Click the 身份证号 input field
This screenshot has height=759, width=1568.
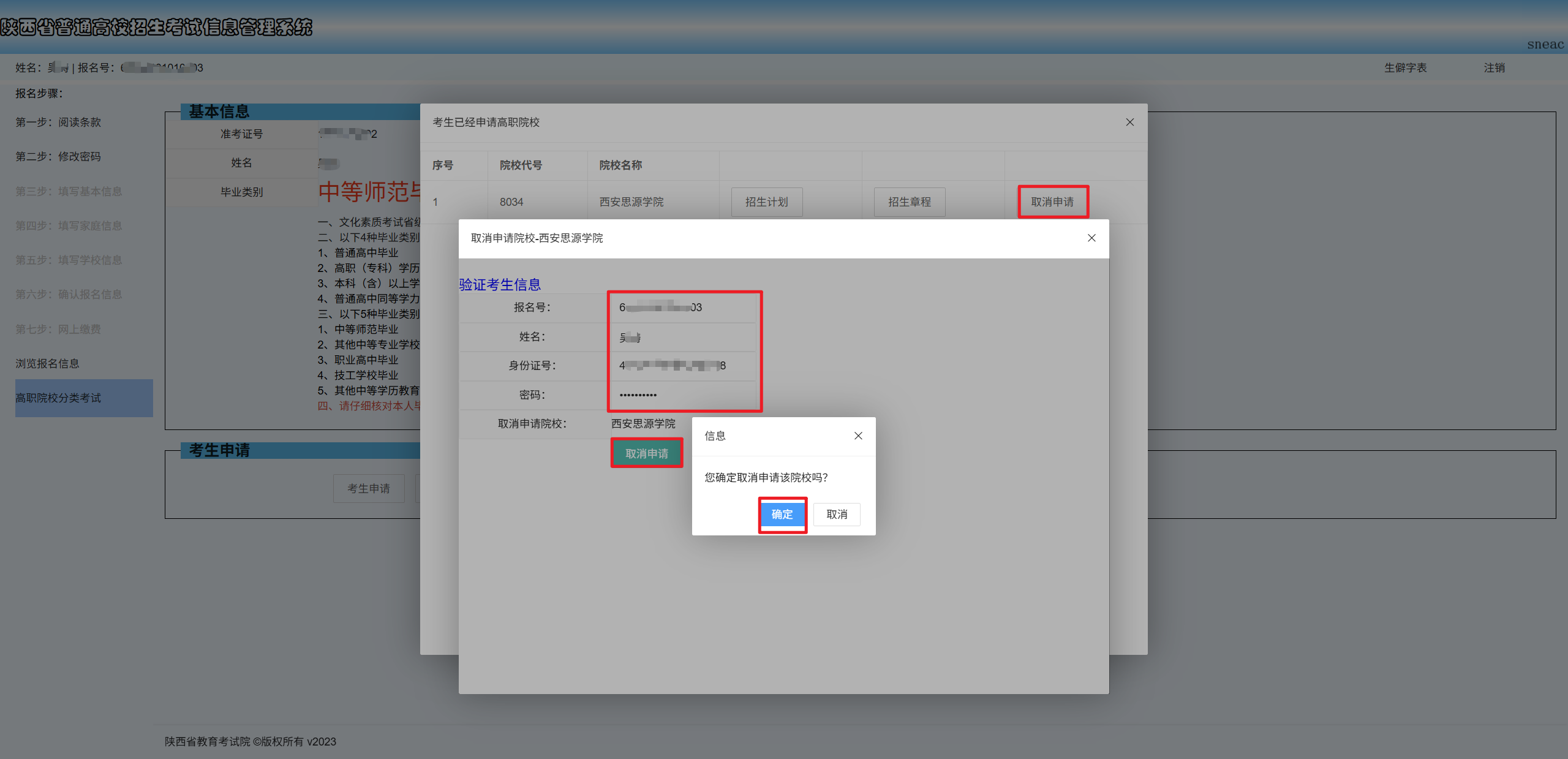click(x=684, y=366)
